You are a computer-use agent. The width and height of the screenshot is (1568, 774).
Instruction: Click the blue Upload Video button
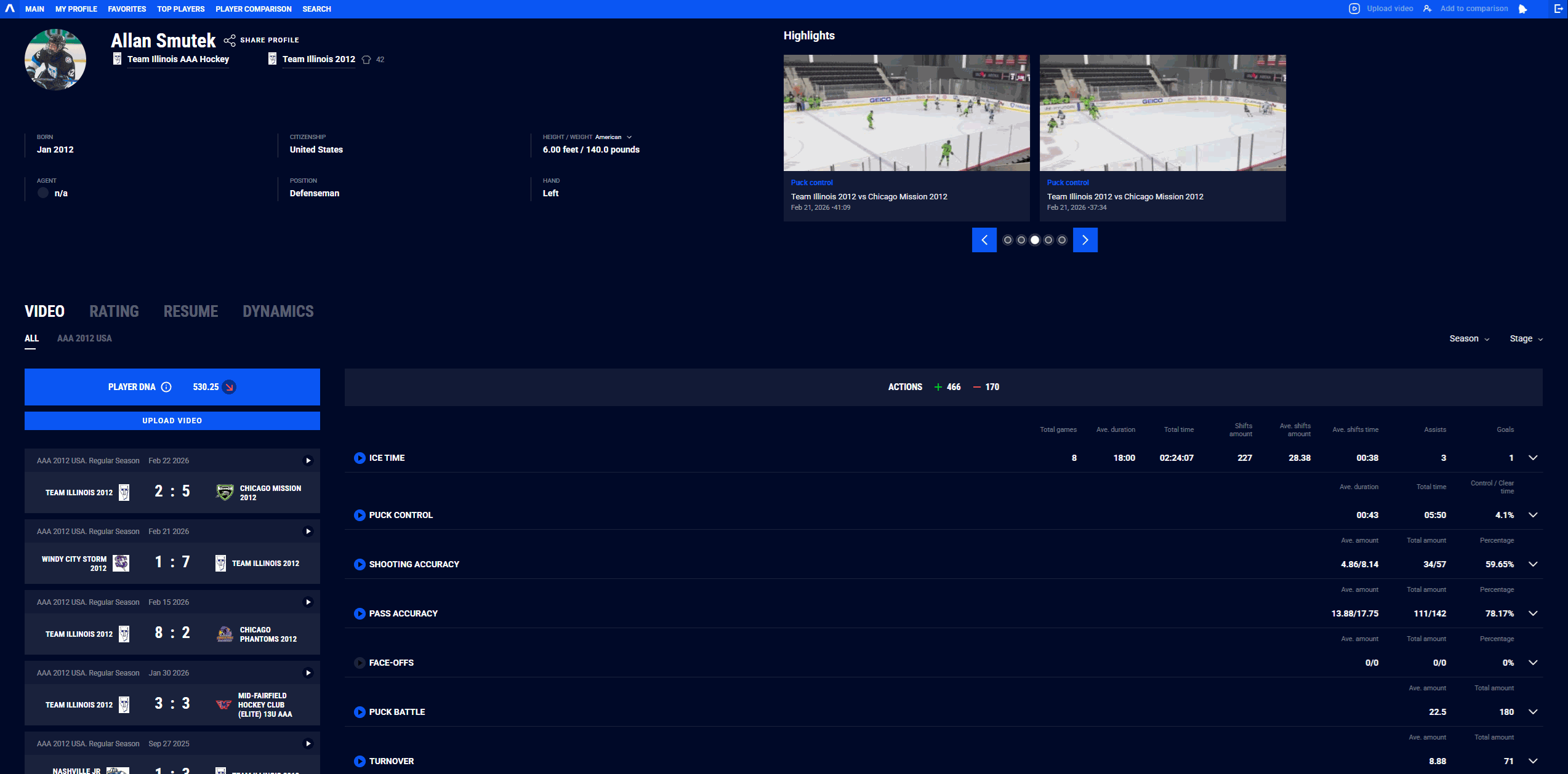click(x=172, y=421)
